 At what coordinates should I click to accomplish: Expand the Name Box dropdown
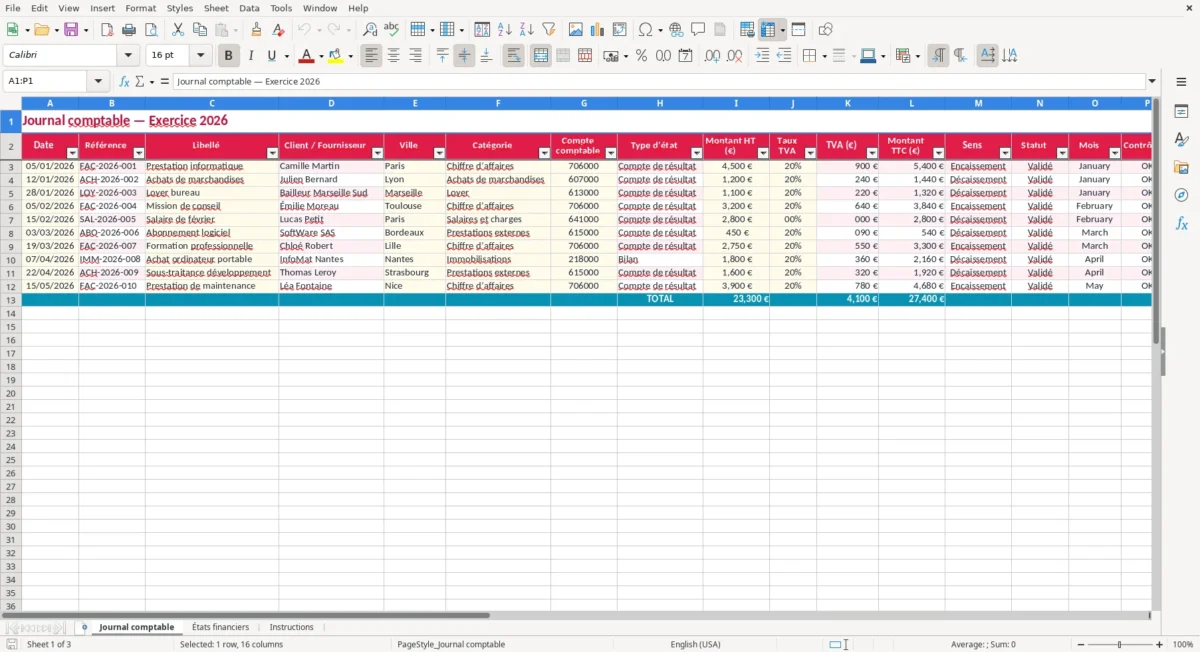point(98,82)
